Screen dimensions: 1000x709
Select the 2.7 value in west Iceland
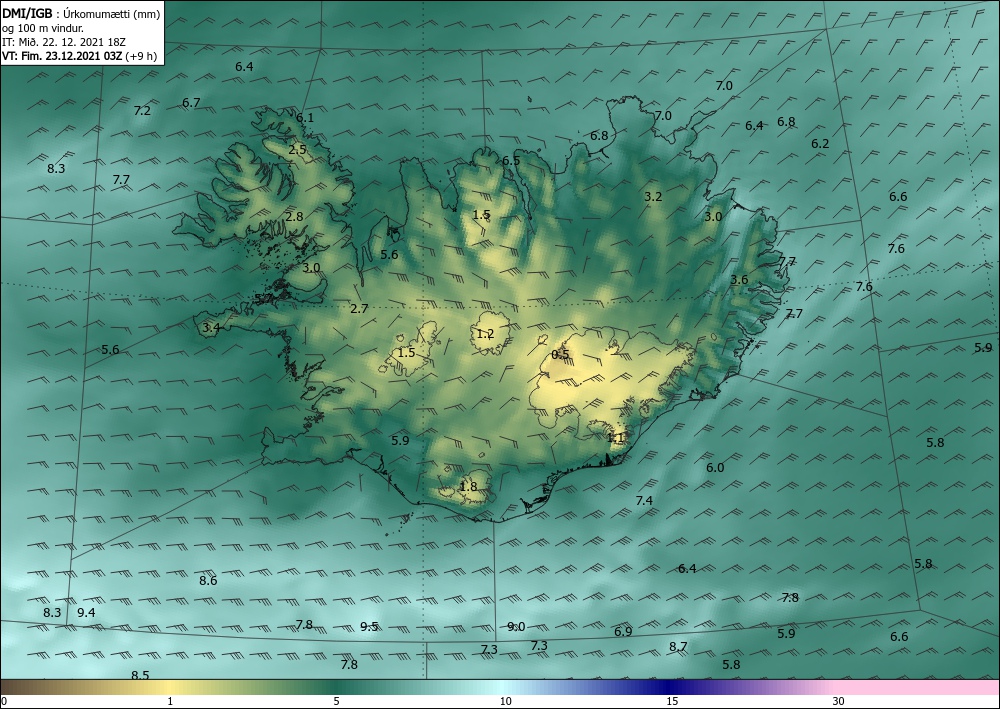click(x=359, y=309)
